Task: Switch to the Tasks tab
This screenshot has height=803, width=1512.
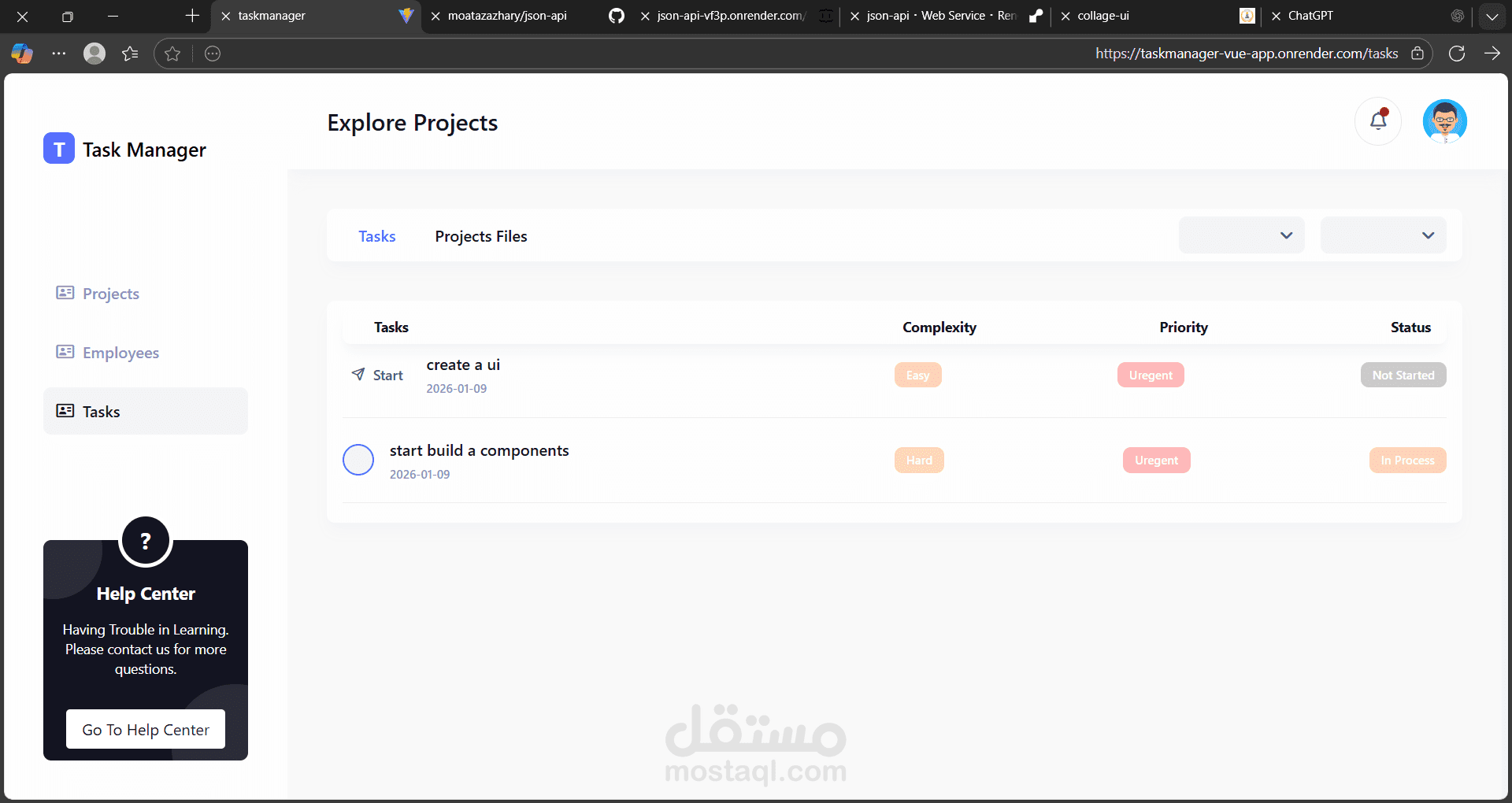Action: coord(377,236)
